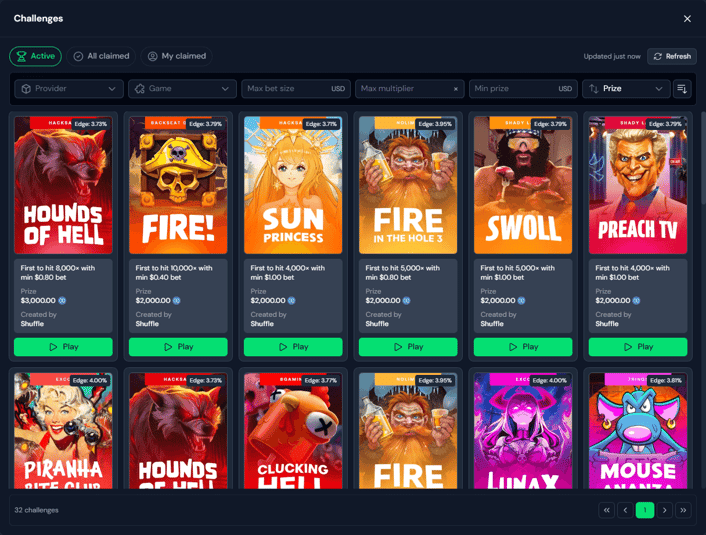Viewport: 706px width, 535px height.
Task: Close the Challenges dialog
Action: click(687, 18)
